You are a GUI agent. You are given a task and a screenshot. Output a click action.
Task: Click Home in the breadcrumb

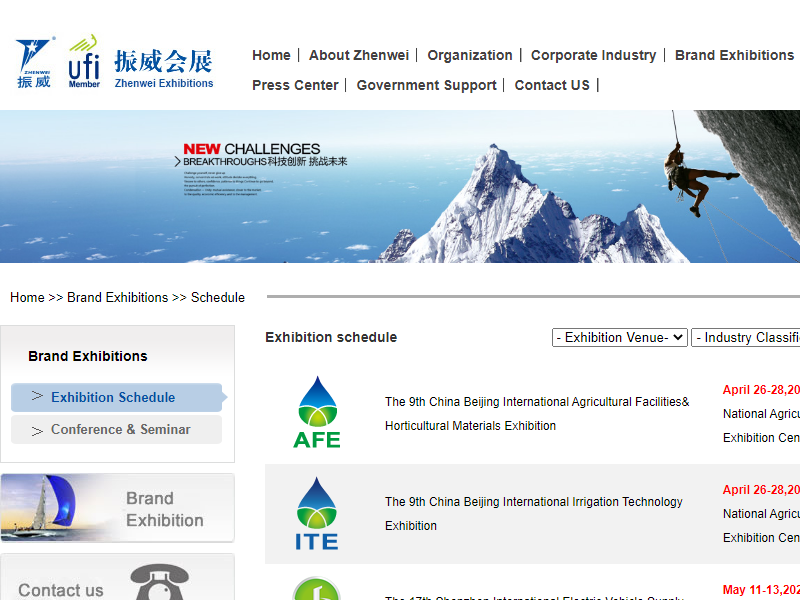[x=27, y=297]
